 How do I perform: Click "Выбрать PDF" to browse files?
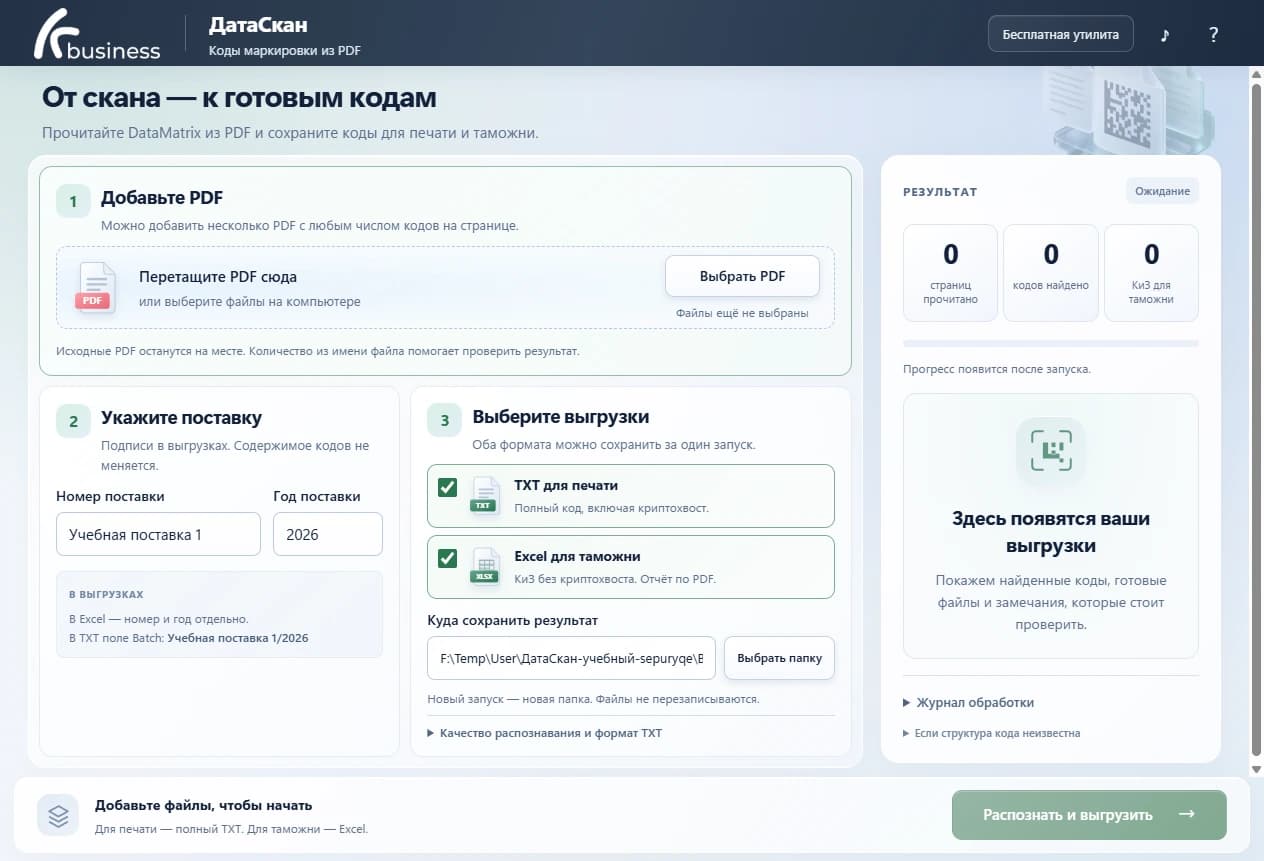tap(742, 277)
